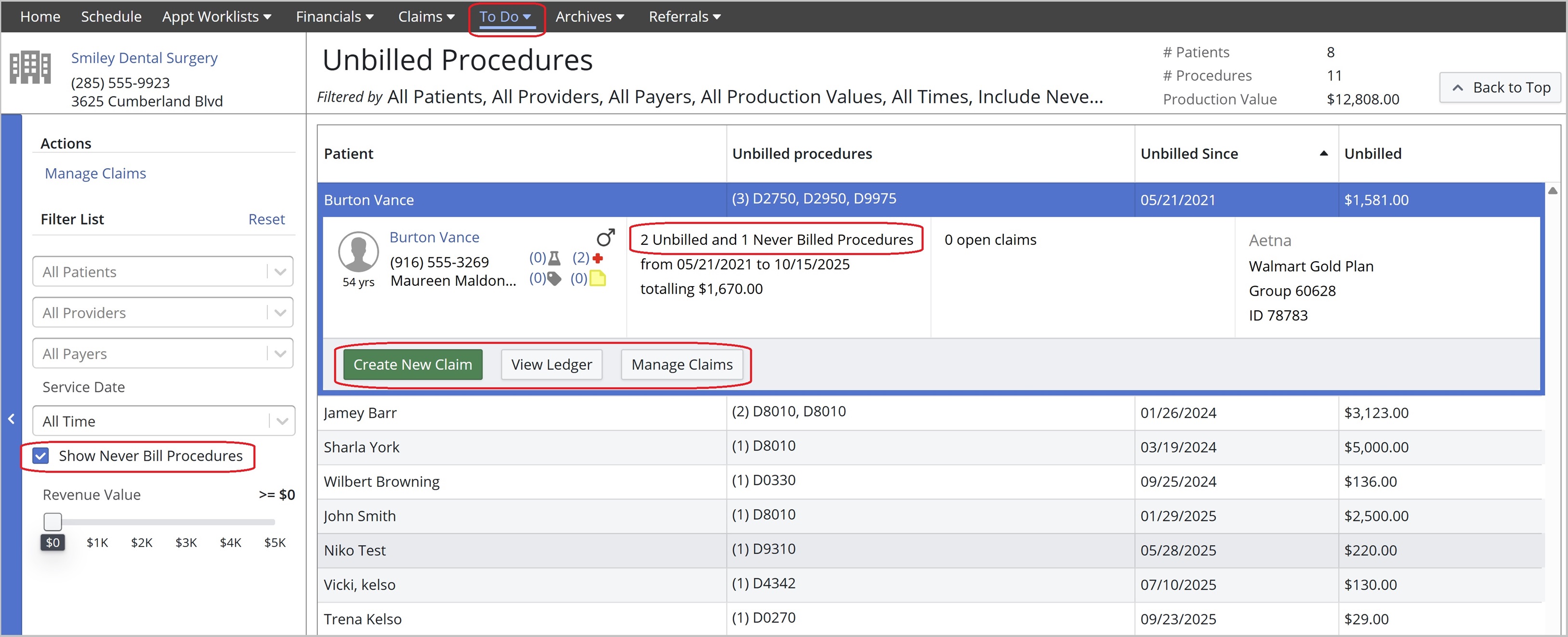1568x637 pixels.
Task: Click Burton Vance's profile avatar
Action: click(x=358, y=252)
